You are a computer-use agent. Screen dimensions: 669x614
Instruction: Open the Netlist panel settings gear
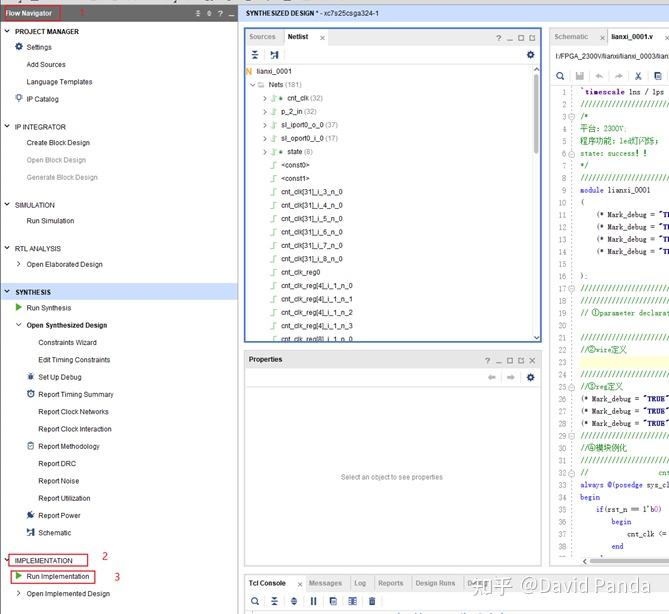tap(531, 55)
